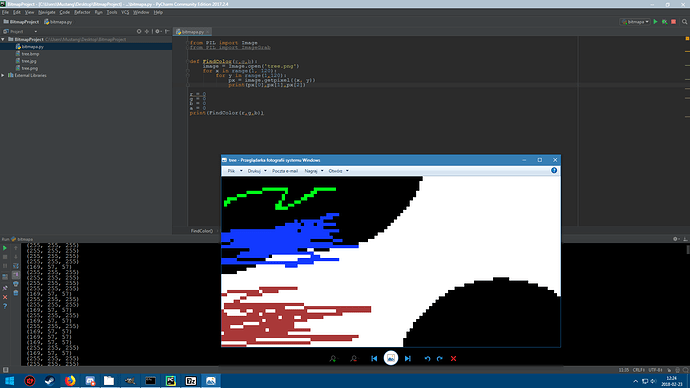Open the Firefox icon on the taskbar
This screenshot has width=690, height=388.
point(70,381)
